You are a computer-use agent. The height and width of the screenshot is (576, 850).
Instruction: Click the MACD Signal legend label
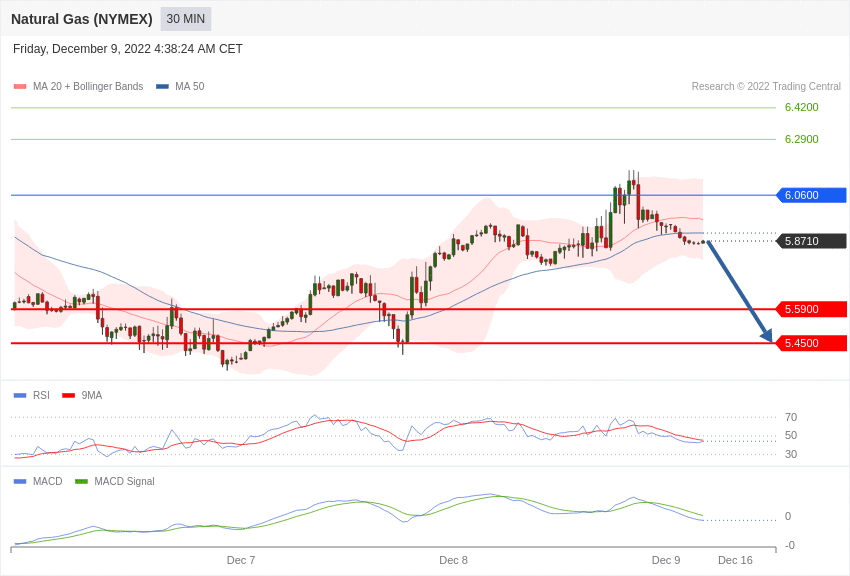124,481
